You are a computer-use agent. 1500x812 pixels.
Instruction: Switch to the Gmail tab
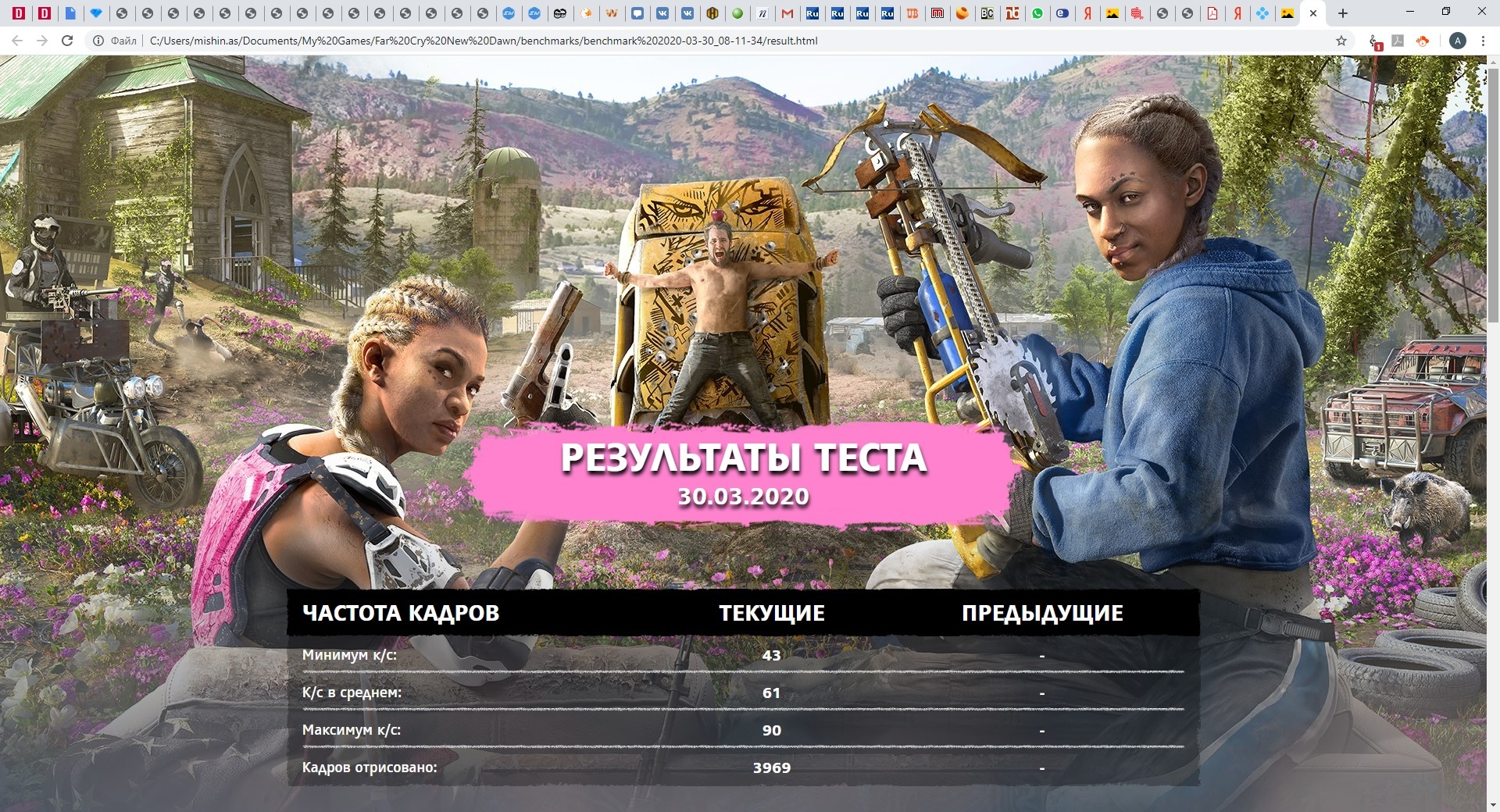click(787, 13)
